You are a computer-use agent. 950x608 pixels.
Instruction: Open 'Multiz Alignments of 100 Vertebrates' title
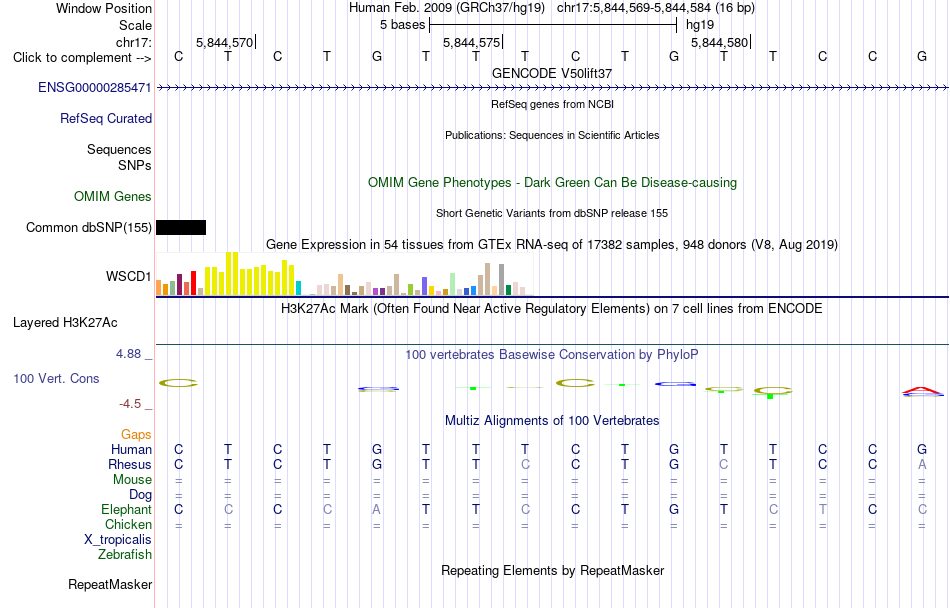pos(552,421)
